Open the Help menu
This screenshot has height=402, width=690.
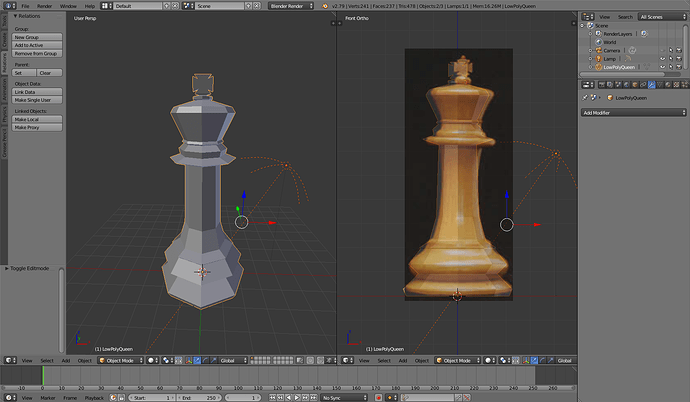(x=89, y=6)
